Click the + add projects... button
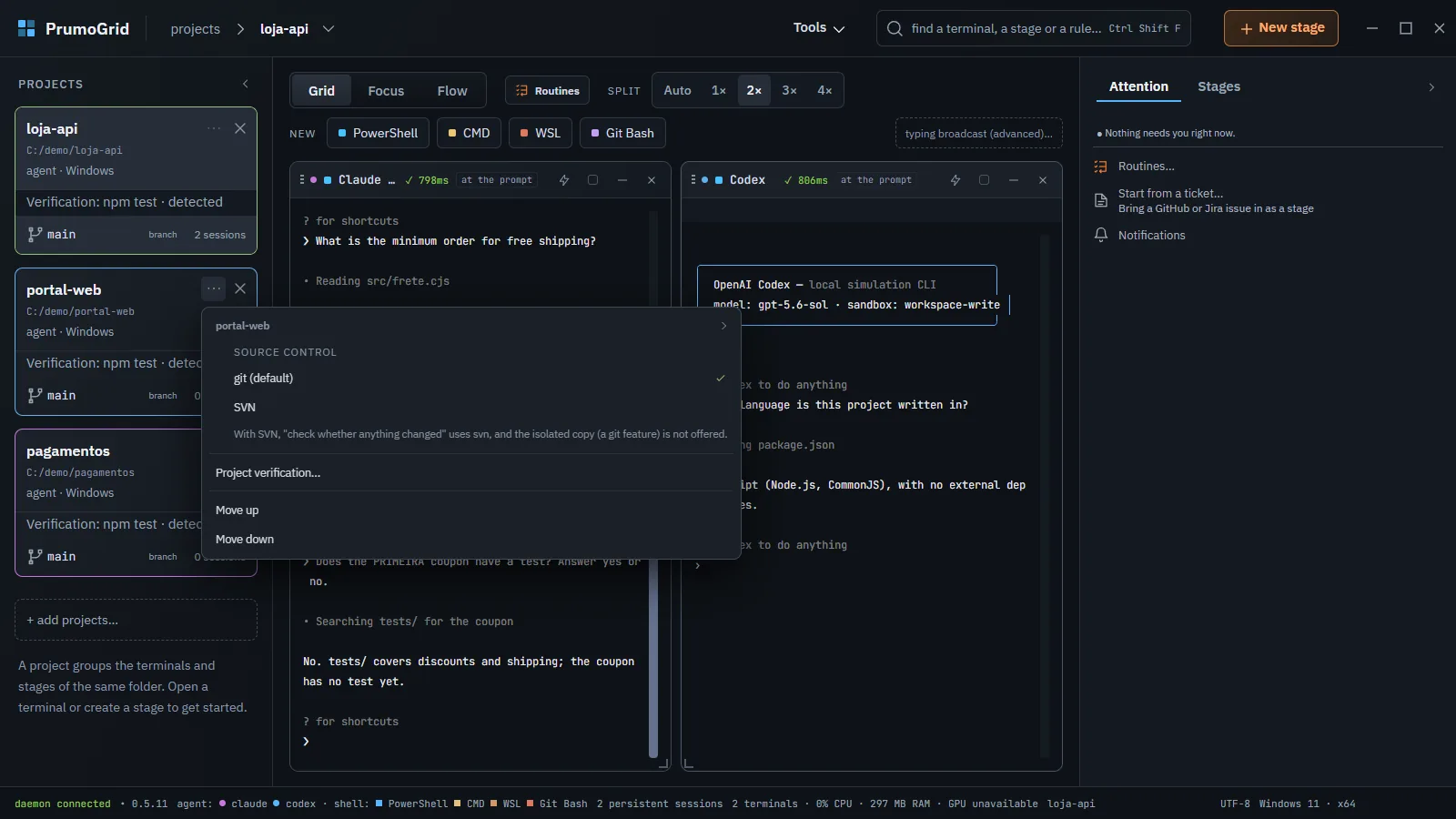This screenshot has height=819, width=1456. [136, 620]
